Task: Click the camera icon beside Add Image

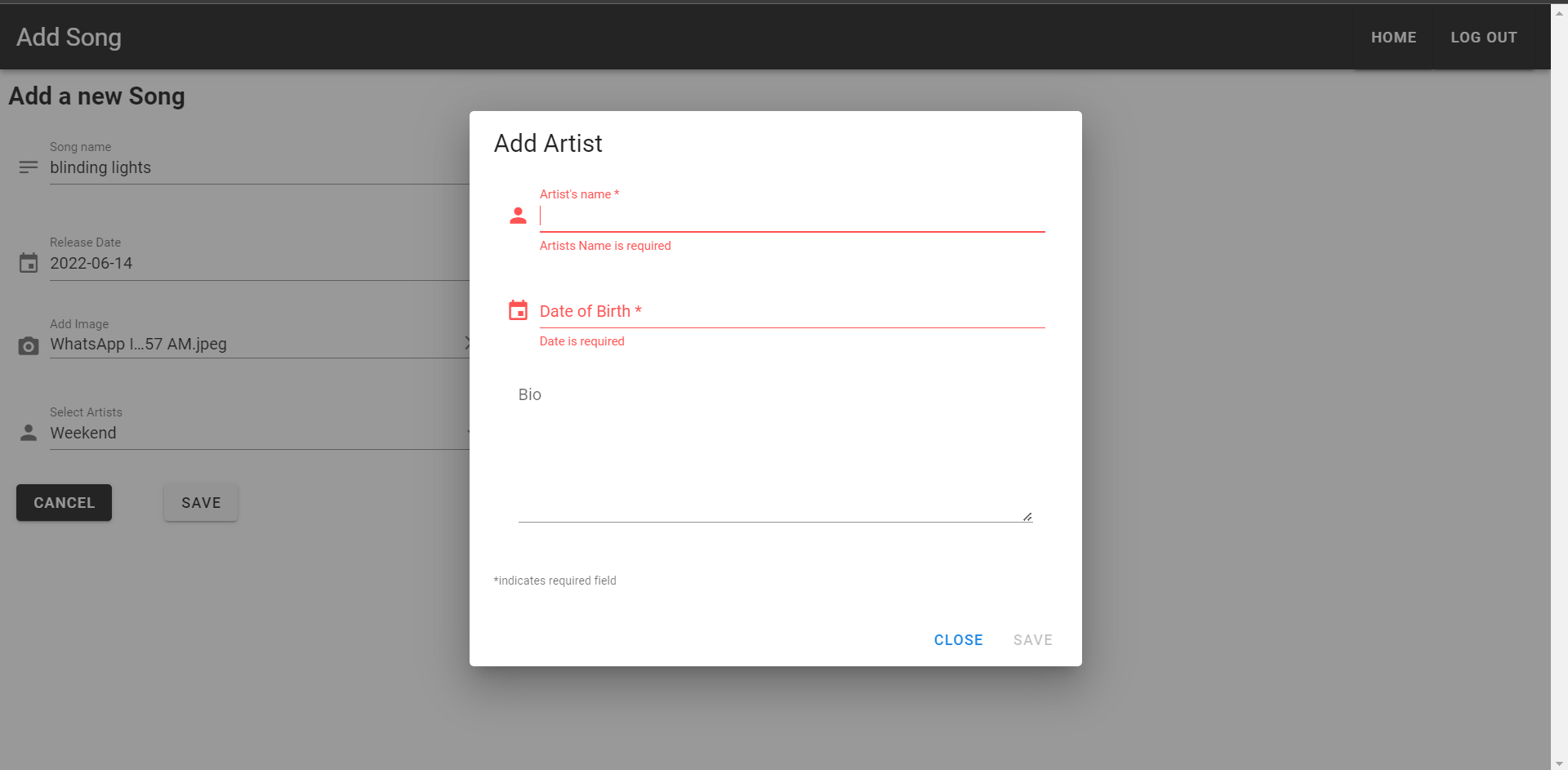Action: coord(28,346)
